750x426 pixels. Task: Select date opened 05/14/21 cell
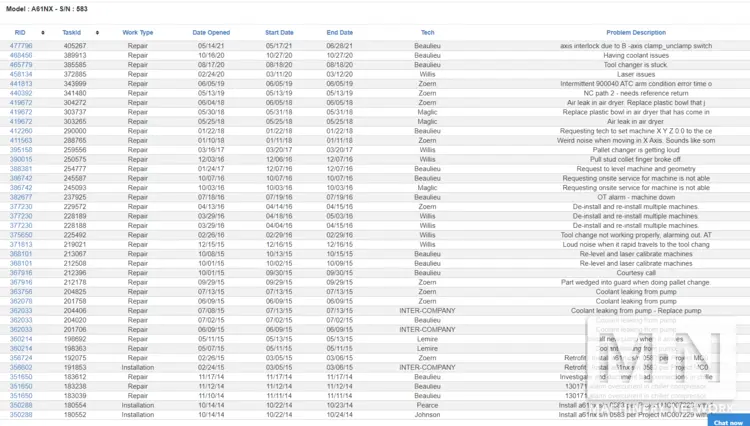211,46
